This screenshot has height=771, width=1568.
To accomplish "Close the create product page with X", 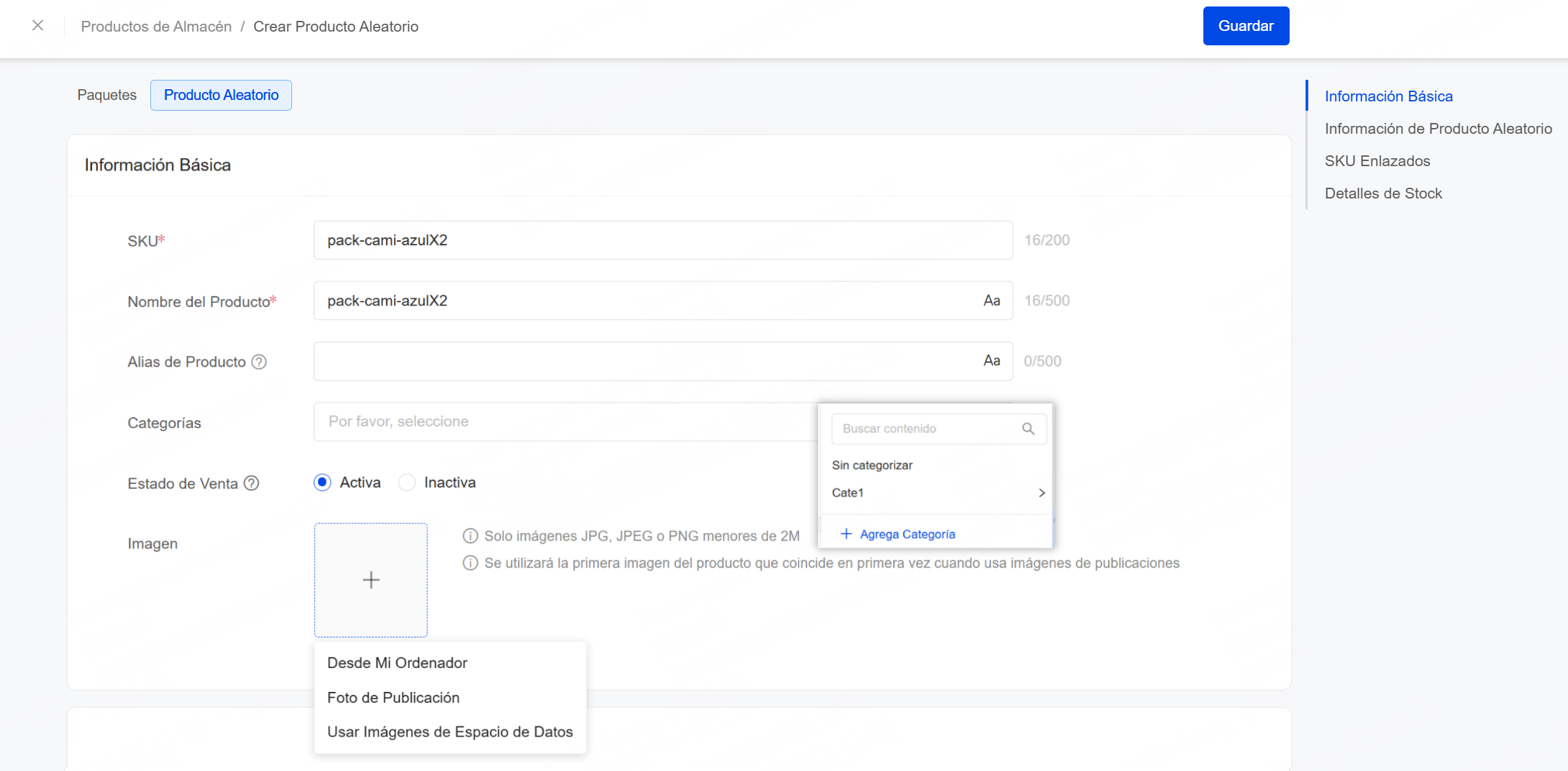I will (38, 26).
